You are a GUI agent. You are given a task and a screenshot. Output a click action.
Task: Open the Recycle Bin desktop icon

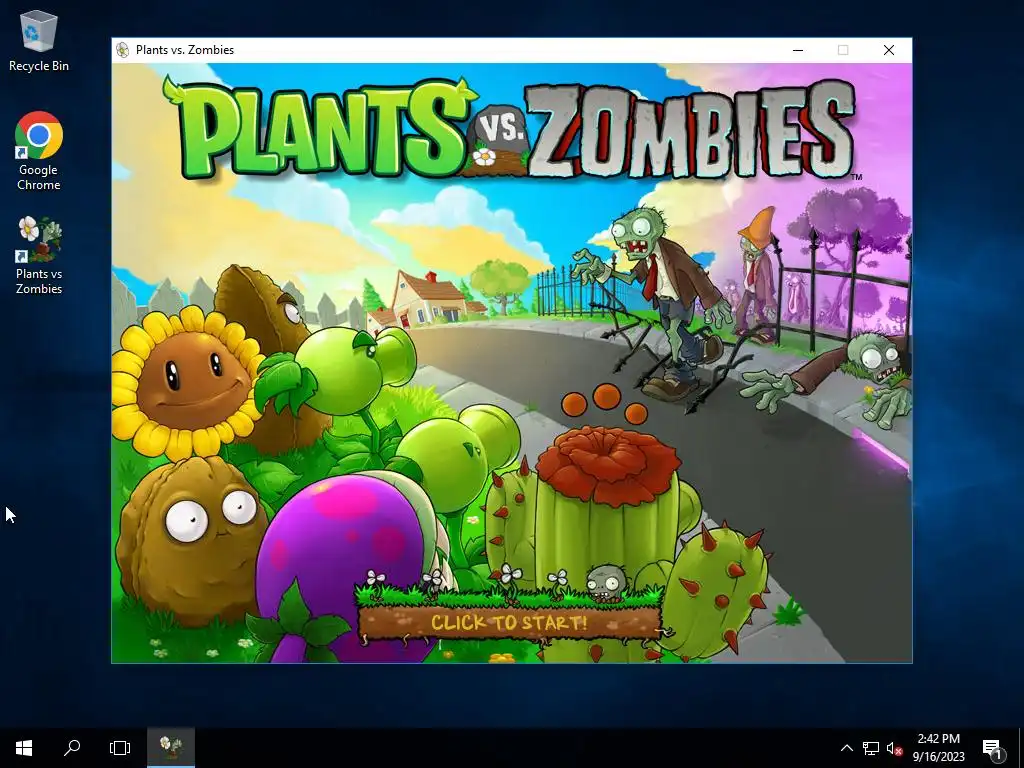coord(39,40)
